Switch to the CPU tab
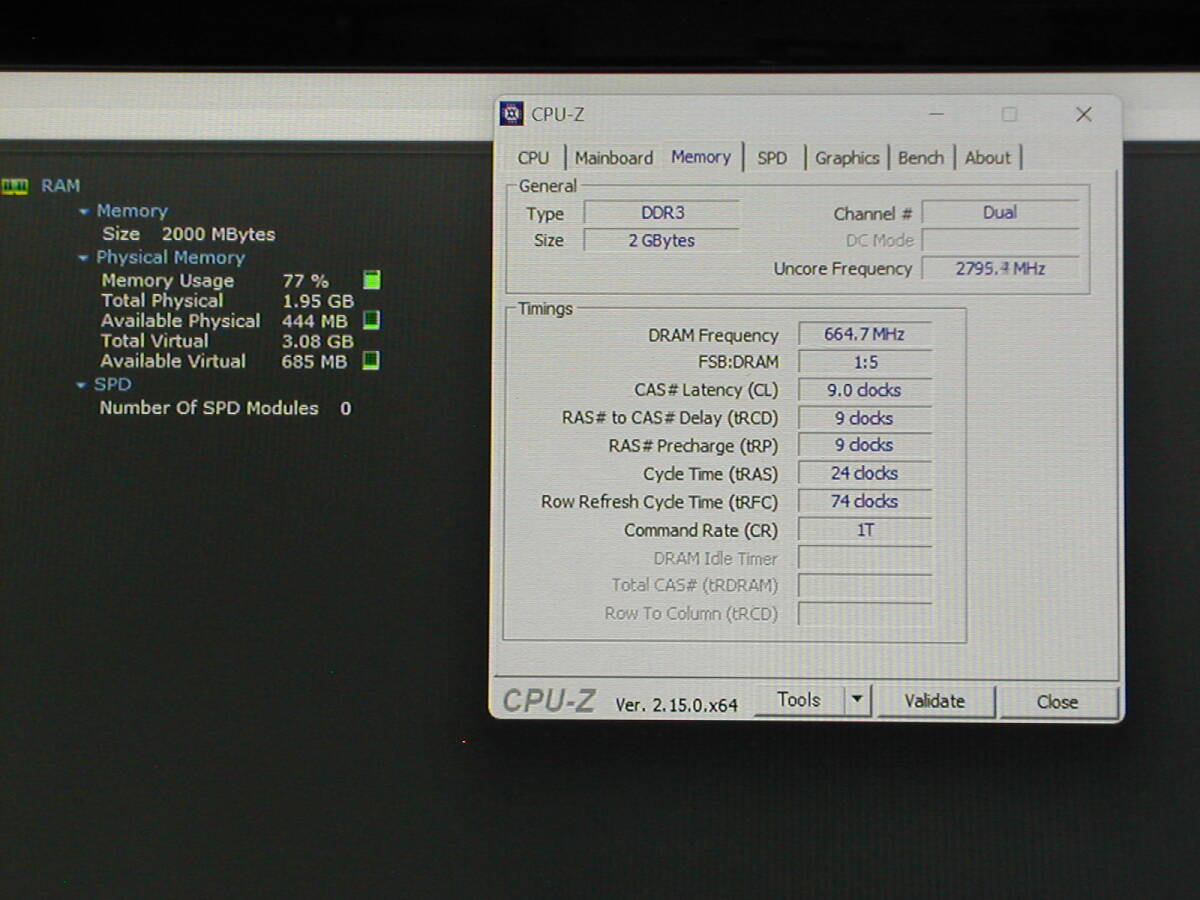Image resolution: width=1200 pixels, height=900 pixels. click(533, 158)
